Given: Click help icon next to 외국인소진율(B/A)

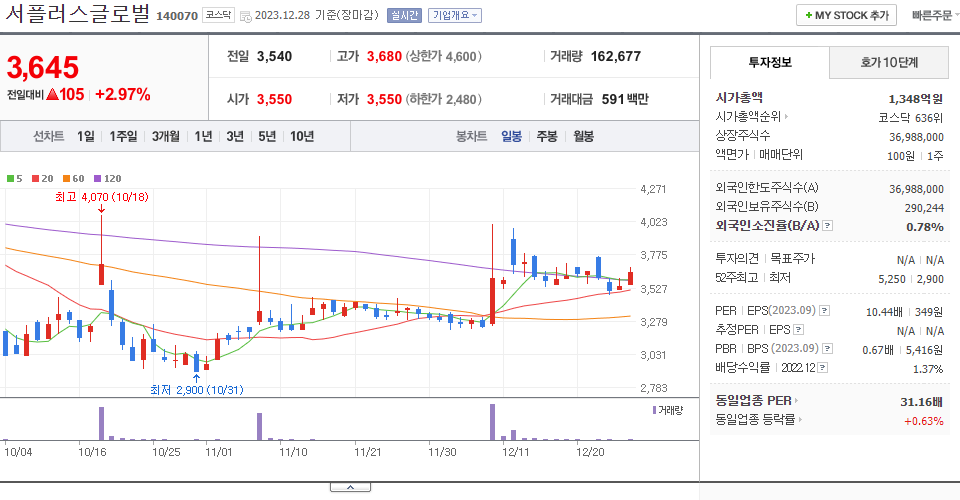Looking at the screenshot, I should point(827,226).
